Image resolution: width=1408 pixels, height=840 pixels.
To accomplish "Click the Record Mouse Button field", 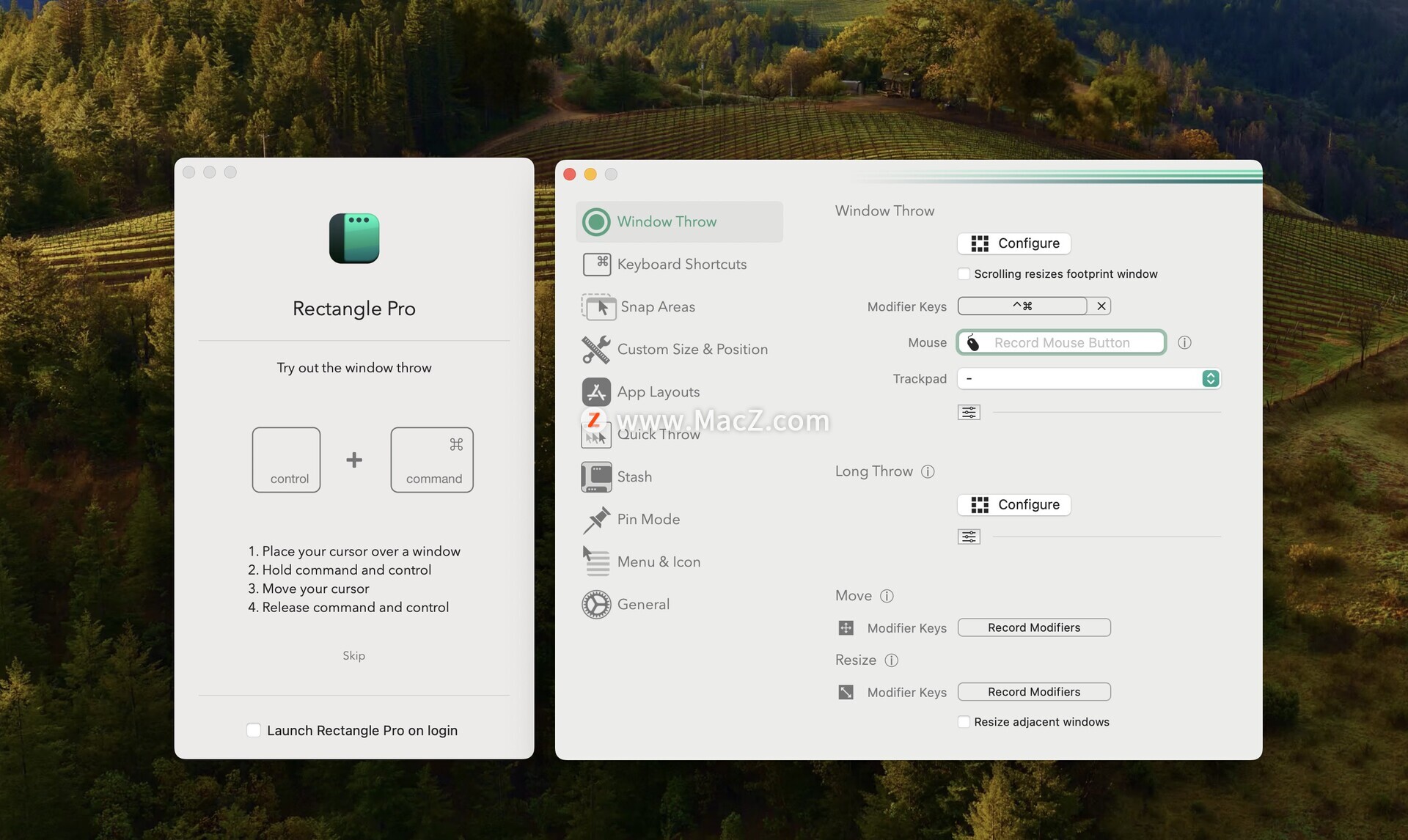I will tap(1061, 342).
